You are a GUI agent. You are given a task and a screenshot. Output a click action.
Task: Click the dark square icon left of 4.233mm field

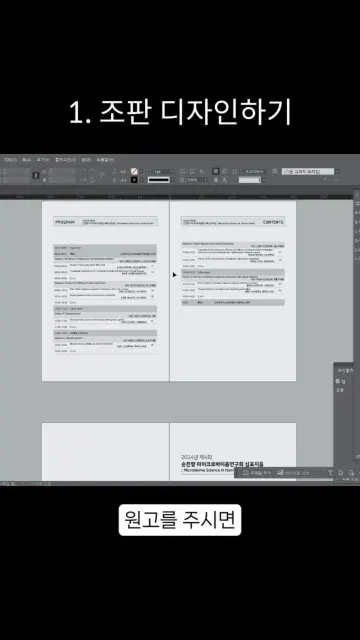[x=216, y=171]
